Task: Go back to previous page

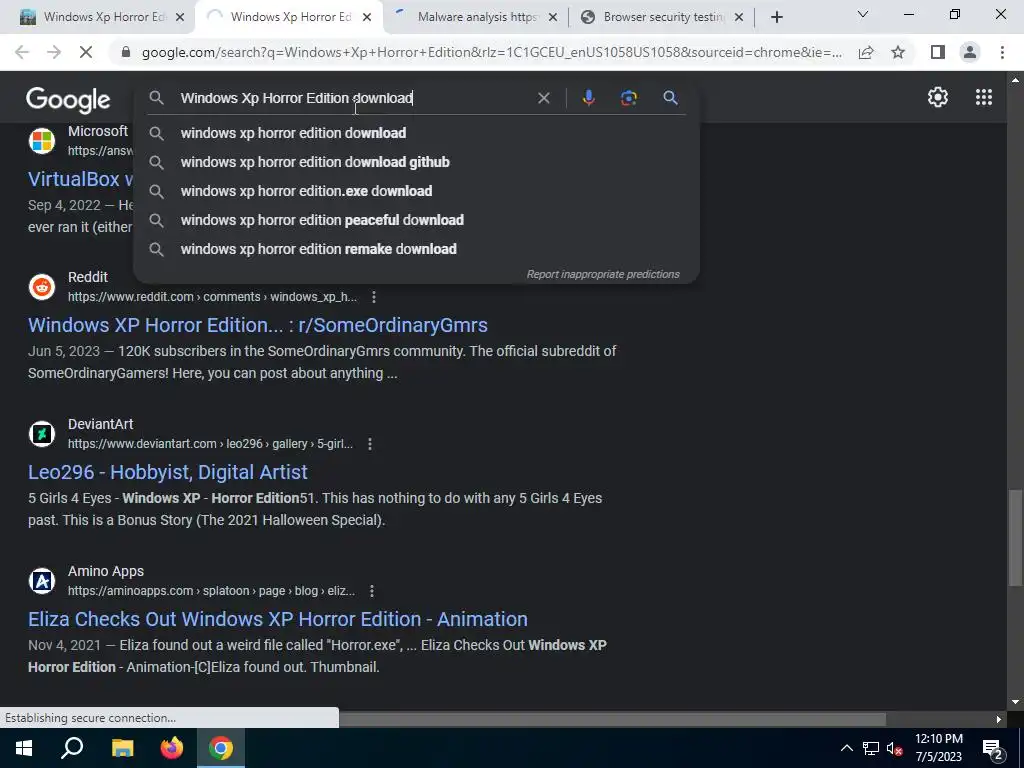Action: [22, 52]
